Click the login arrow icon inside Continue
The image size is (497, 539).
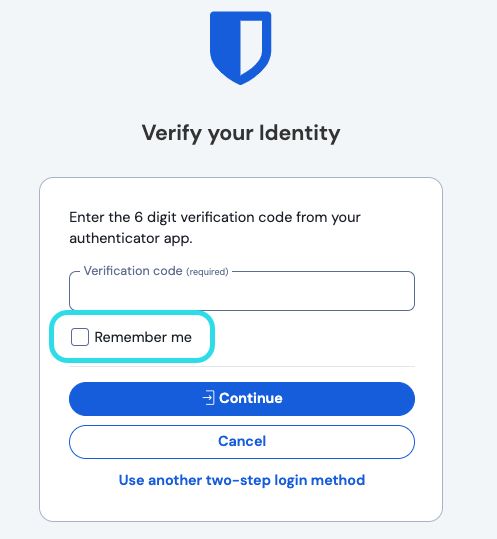(209, 398)
